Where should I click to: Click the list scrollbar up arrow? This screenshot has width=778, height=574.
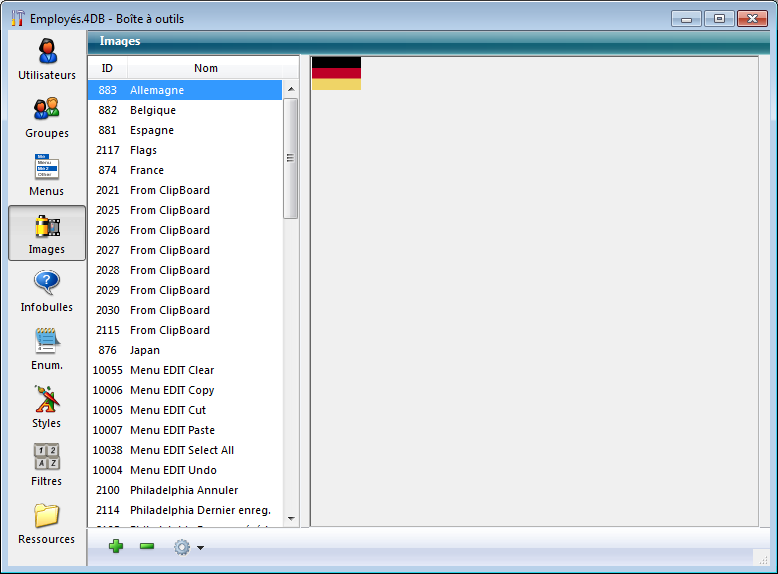291,89
